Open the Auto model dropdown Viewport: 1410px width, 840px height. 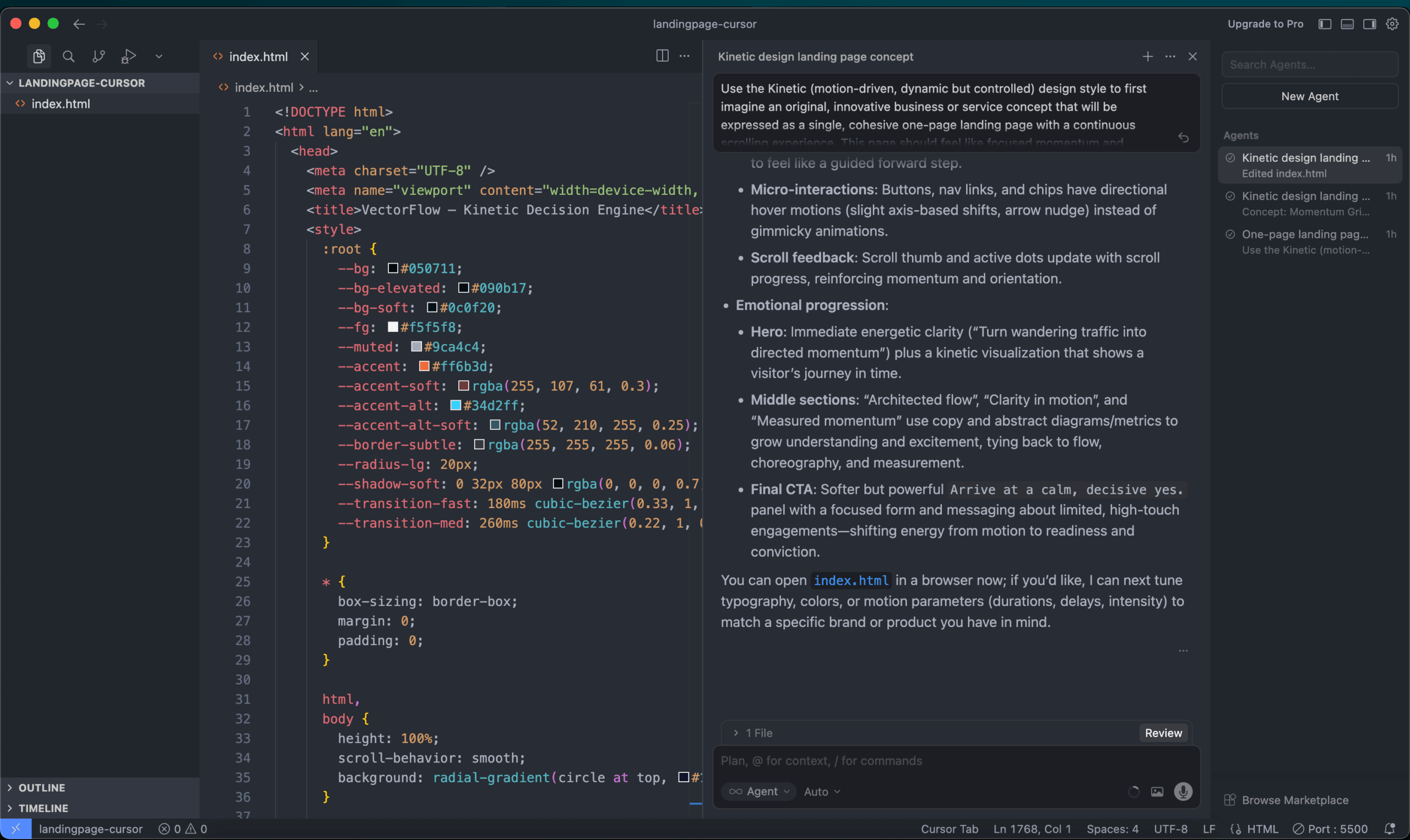click(822, 792)
